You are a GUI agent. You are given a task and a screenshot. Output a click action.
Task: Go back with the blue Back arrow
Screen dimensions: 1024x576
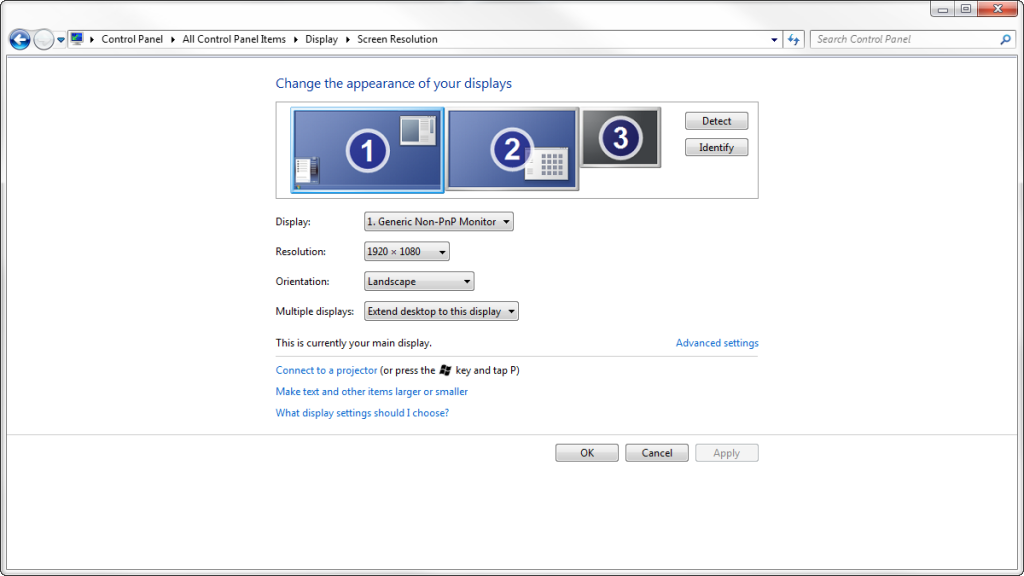(x=20, y=39)
